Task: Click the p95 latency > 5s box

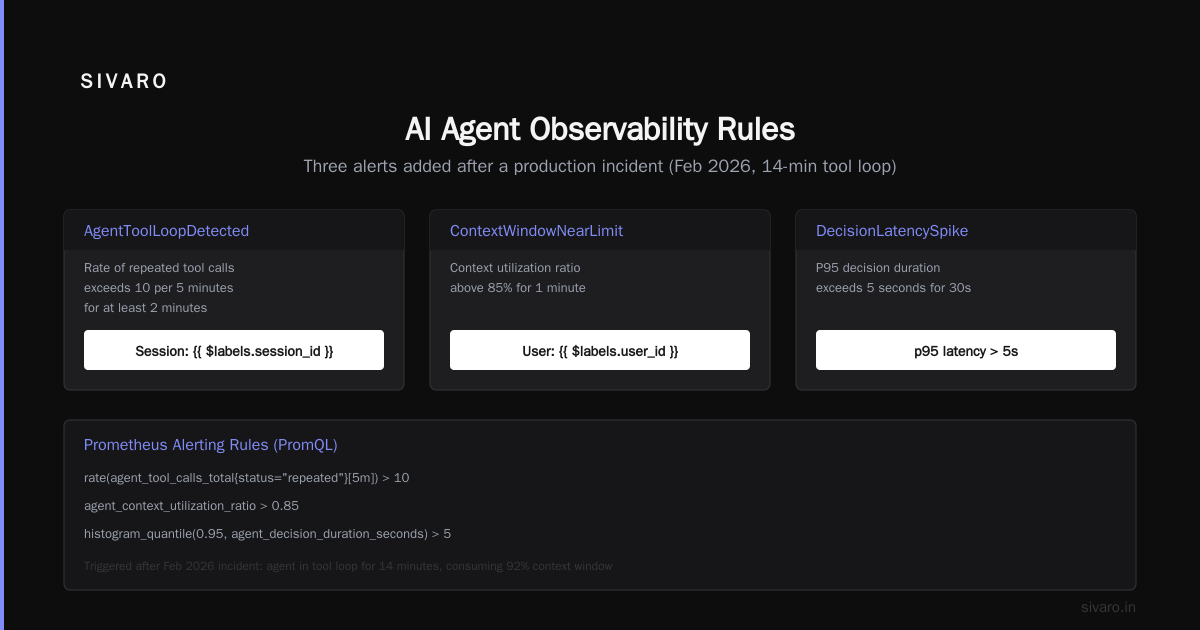Action: click(x=966, y=351)
